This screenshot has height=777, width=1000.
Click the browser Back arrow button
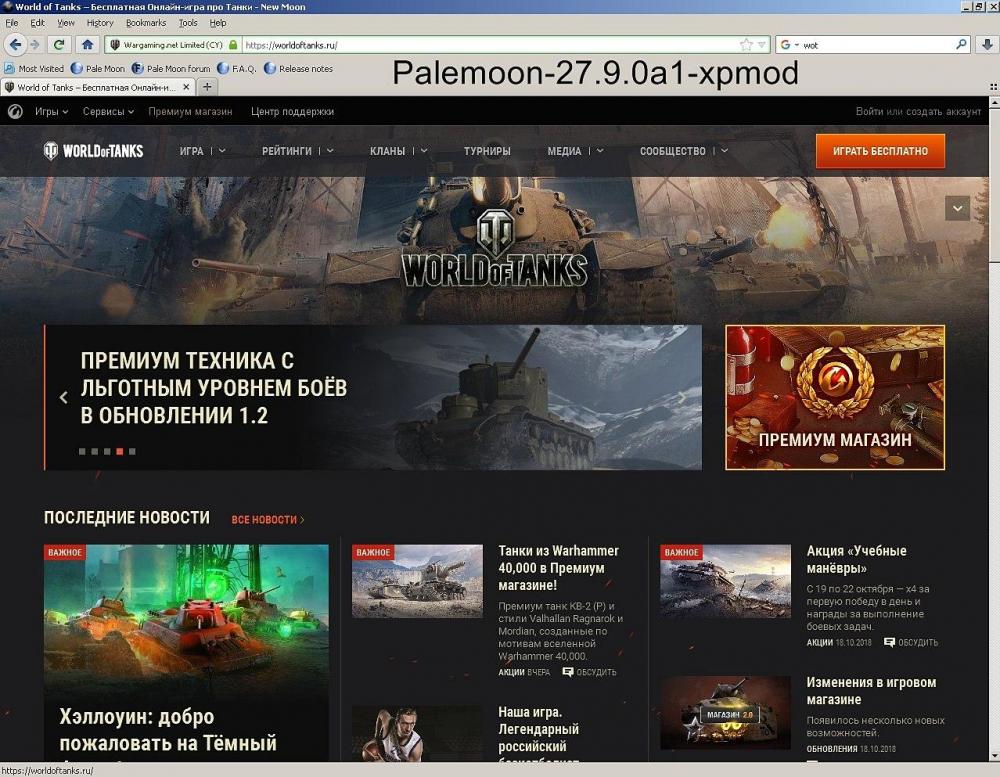coord(14,45)
